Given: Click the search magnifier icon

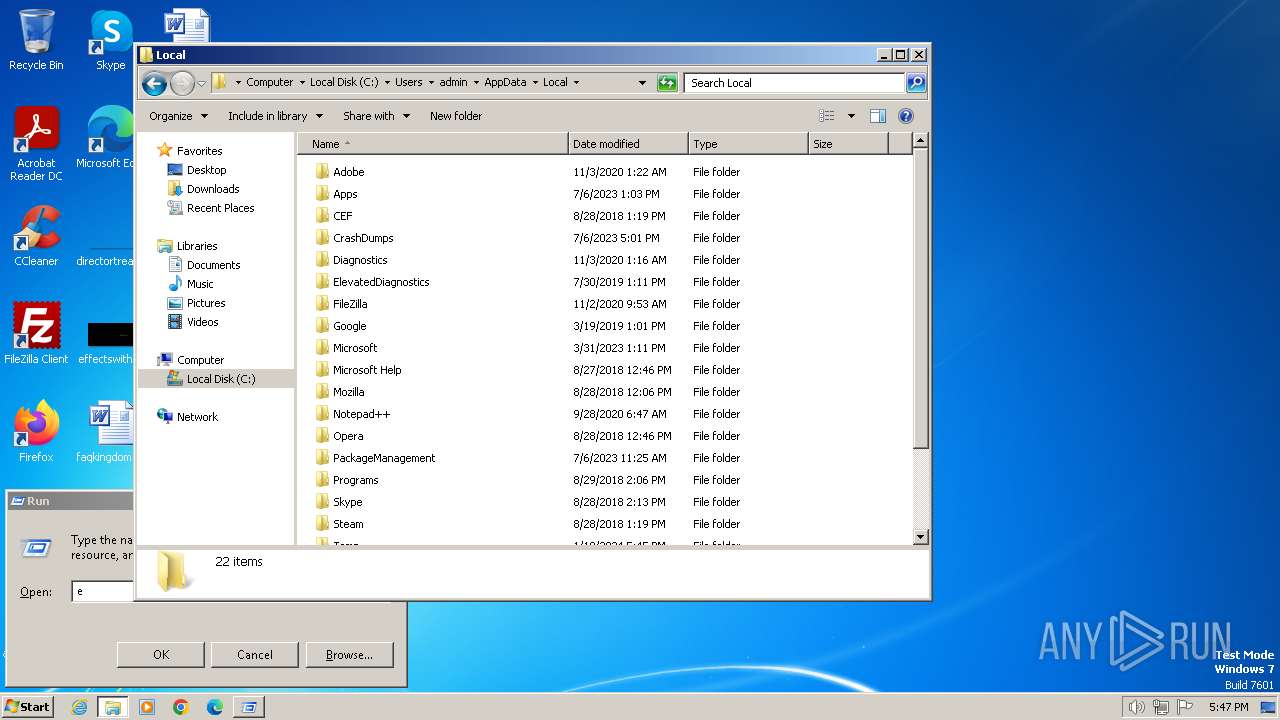Looking at the screenshot, I should [x=915, y=83].
